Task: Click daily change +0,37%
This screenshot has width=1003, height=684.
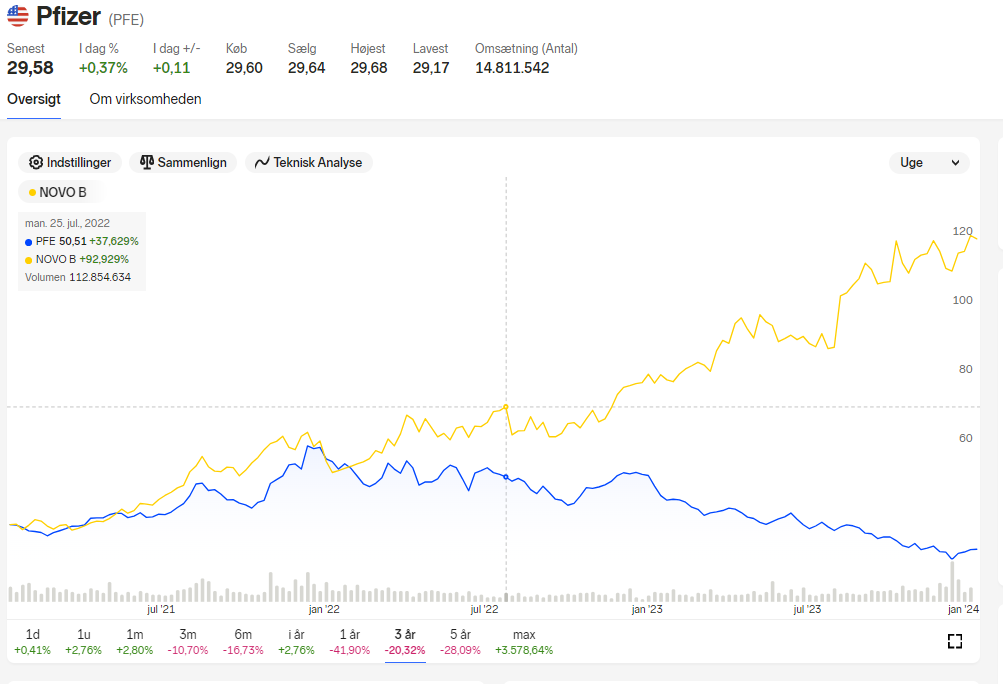Action: tap(103, 68)
